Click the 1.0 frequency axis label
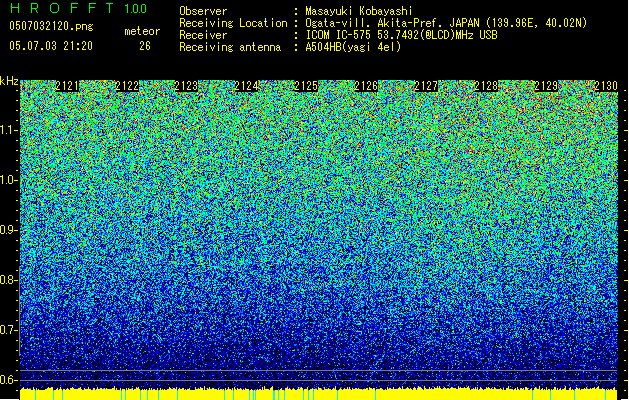Screen dimensions: 629x400 pyautogui.click(x=9, y=181)
